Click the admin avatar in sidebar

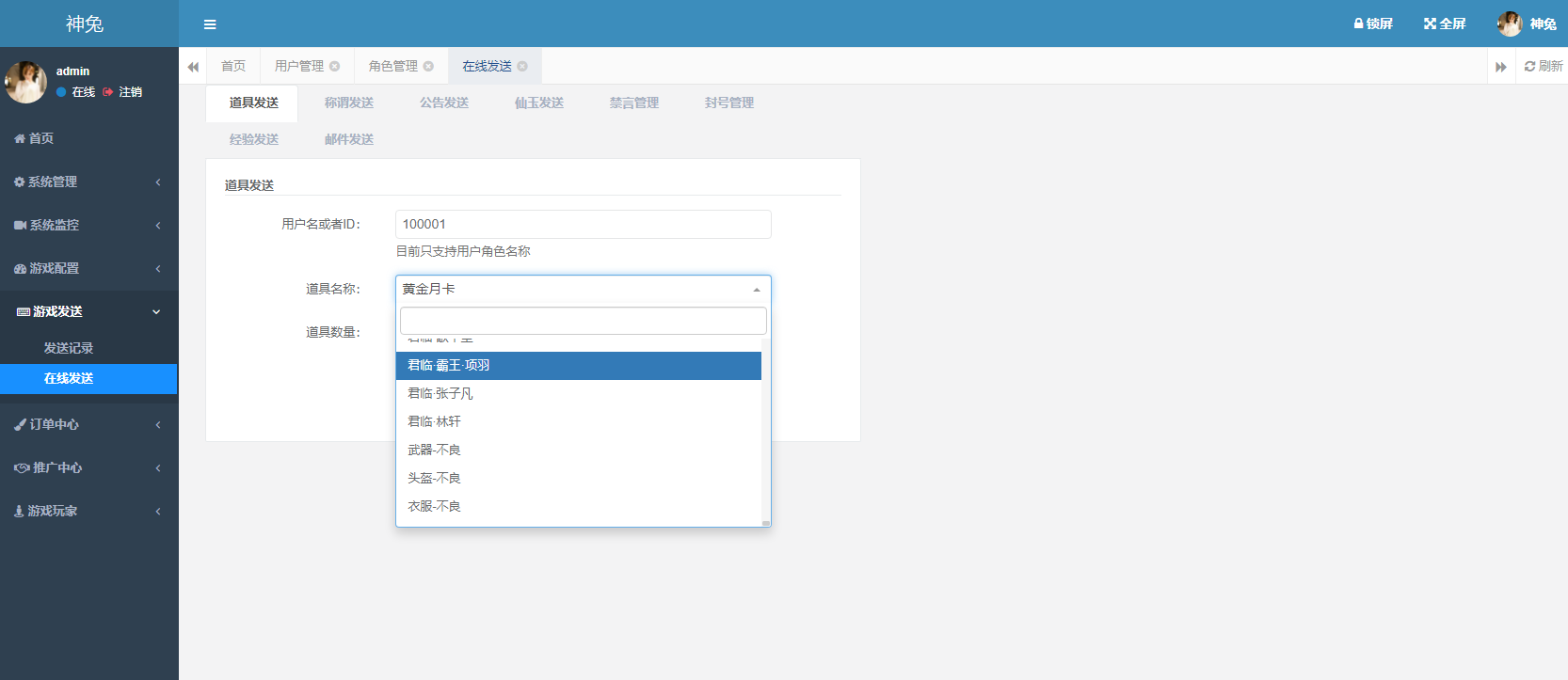click(25, 83)
